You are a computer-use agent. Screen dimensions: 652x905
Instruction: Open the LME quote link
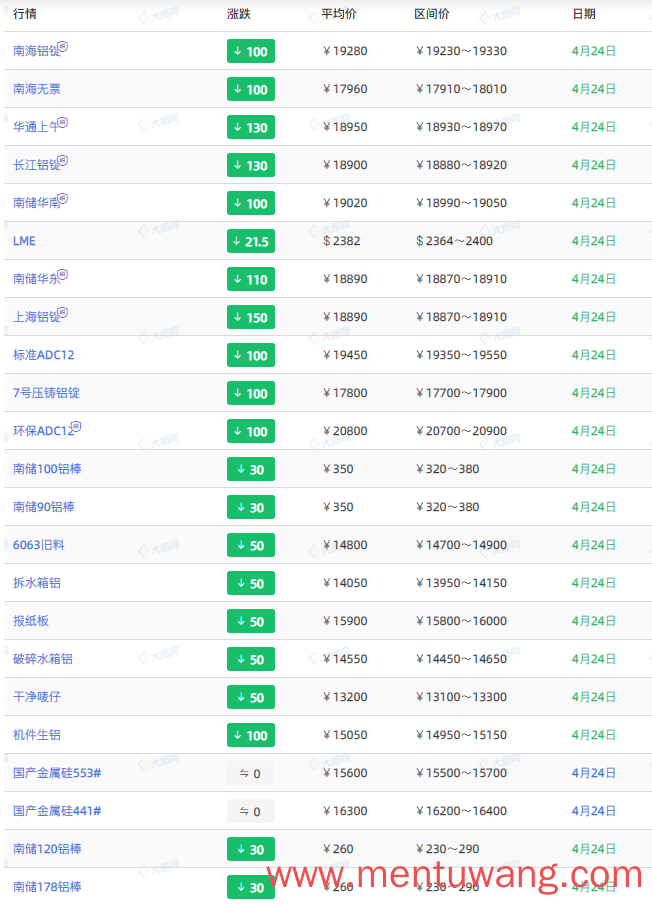click(24, 241)
